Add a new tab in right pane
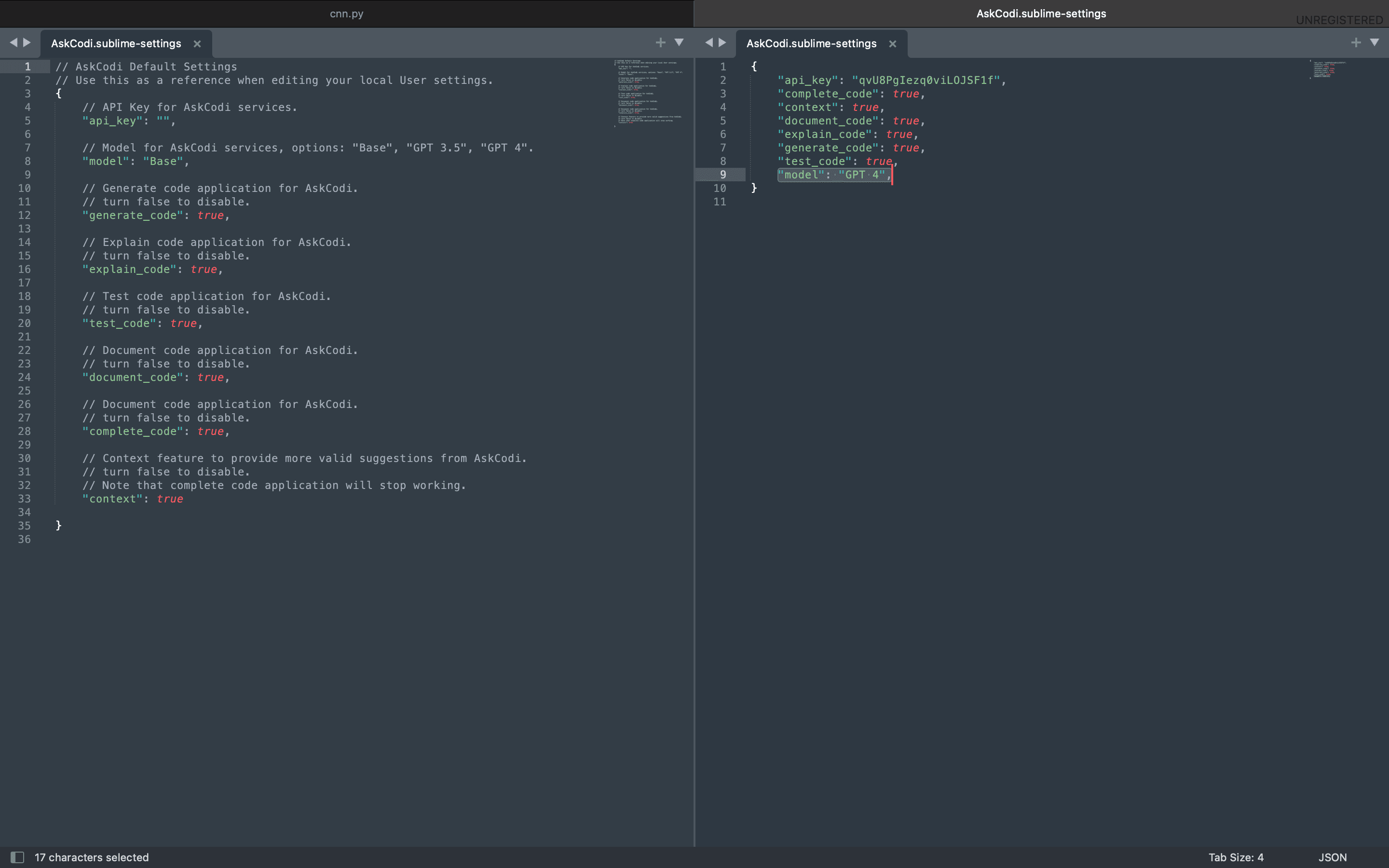Image resolution: width=1389 pixels, height=868 pixels. pos(1356,42)
